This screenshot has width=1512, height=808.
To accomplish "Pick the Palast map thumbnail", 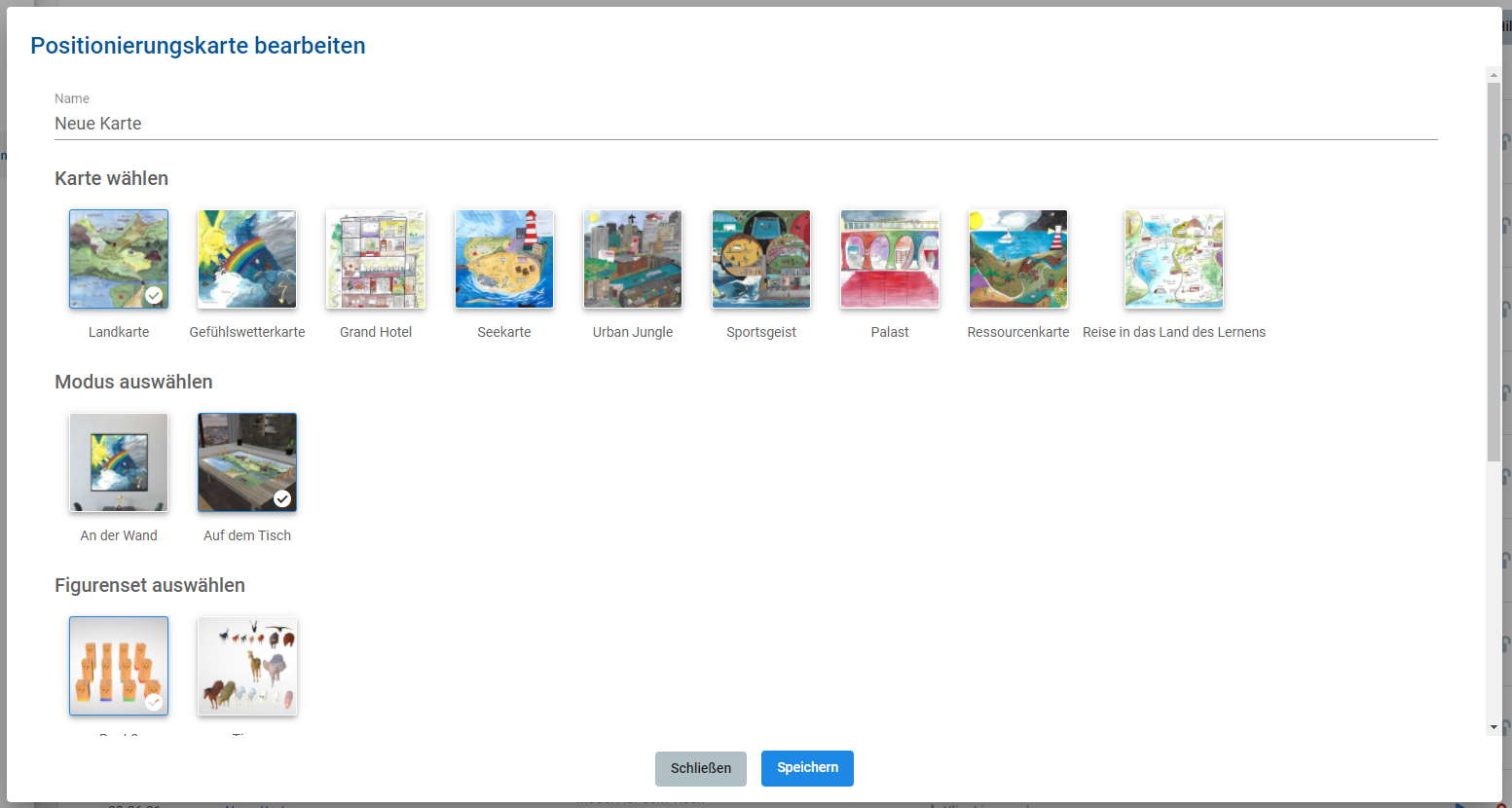I will coord(890,259).
